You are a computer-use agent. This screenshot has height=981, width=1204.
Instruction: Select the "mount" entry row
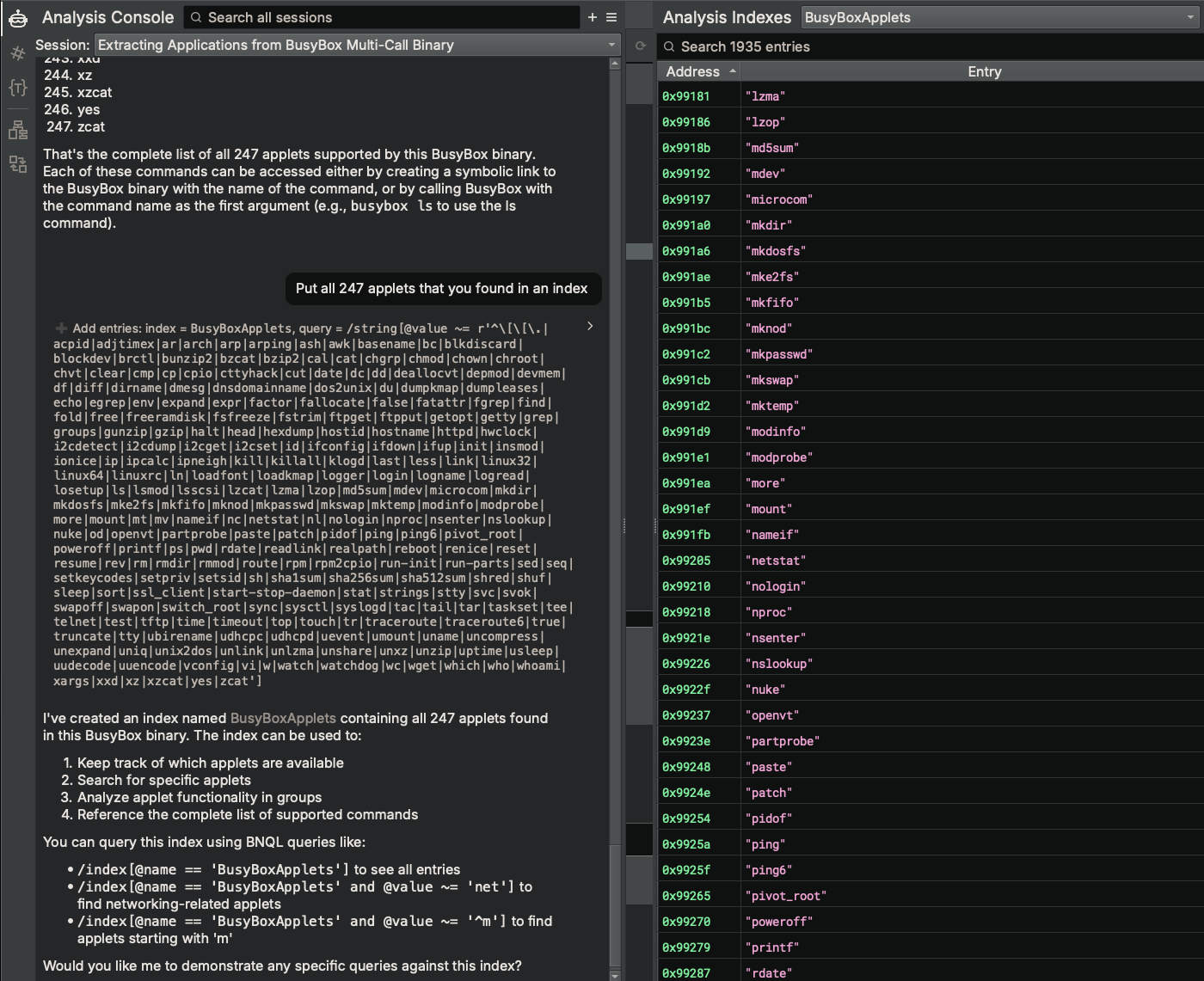(x=931, y=509)
